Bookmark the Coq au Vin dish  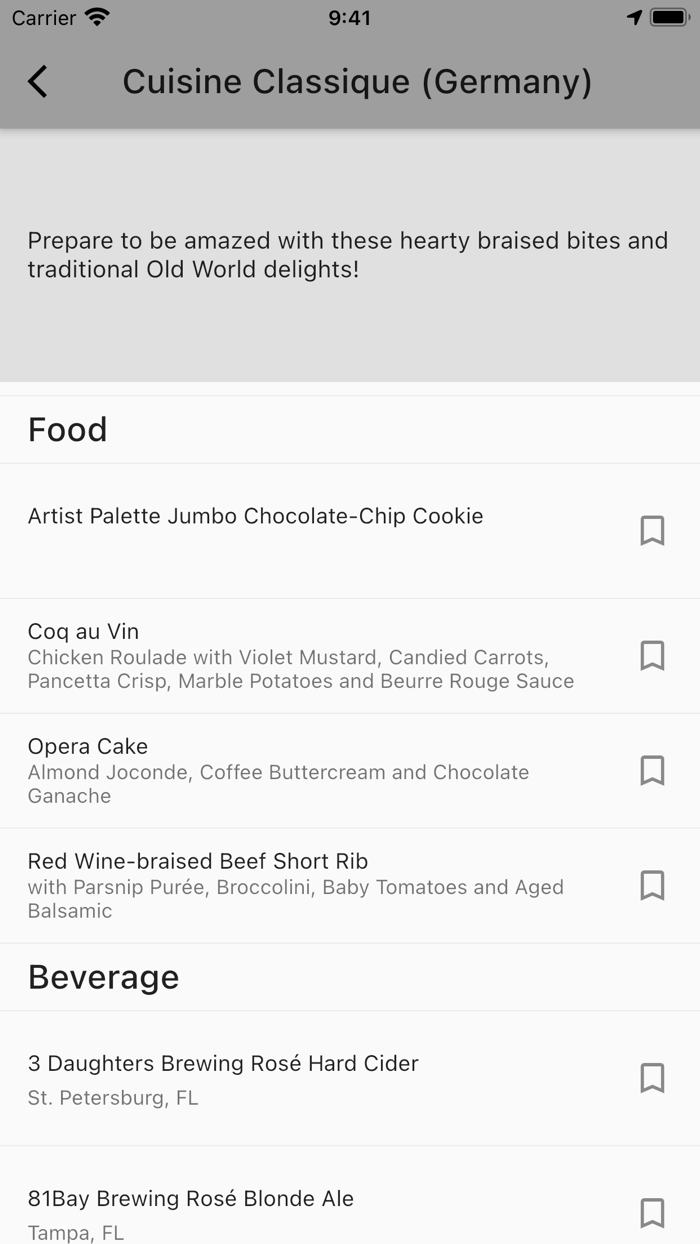[652, 655]
